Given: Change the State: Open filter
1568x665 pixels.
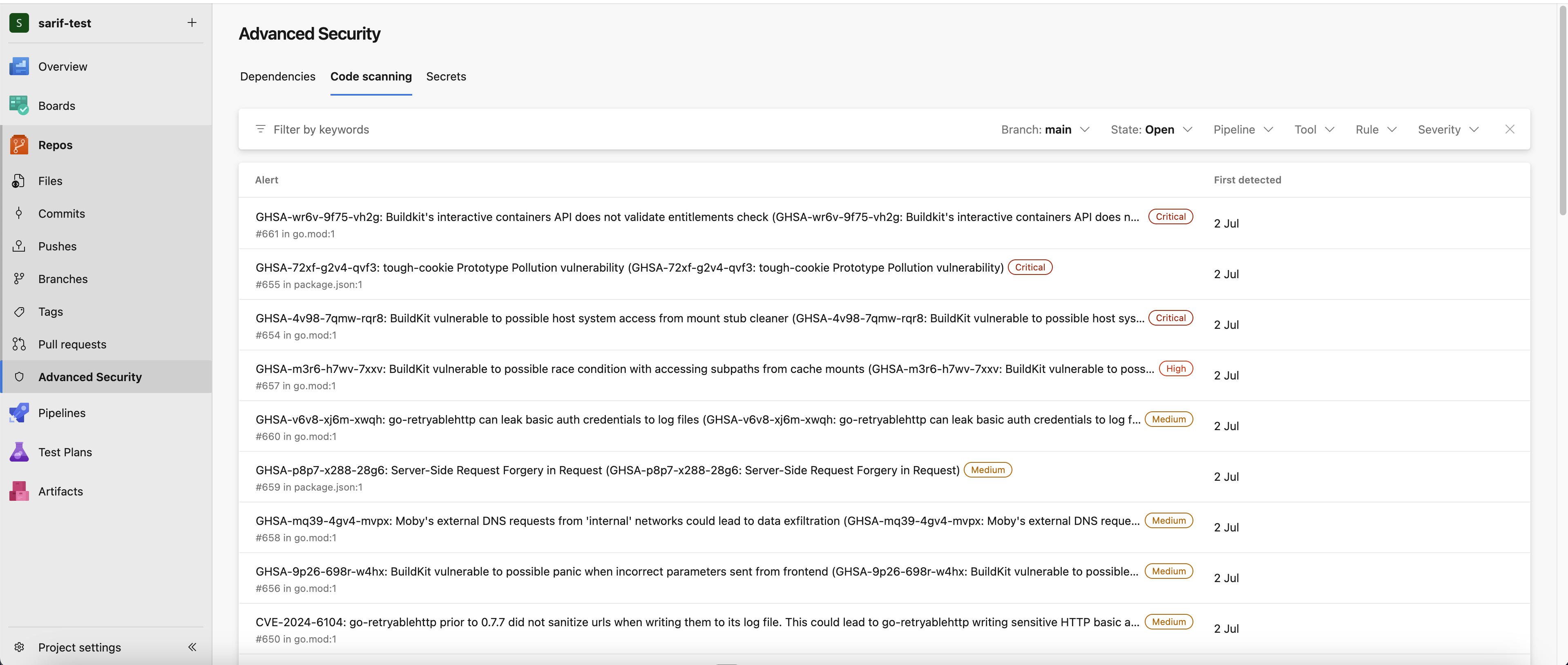Looking at the screenshot, I should (x=1150, y=129).
